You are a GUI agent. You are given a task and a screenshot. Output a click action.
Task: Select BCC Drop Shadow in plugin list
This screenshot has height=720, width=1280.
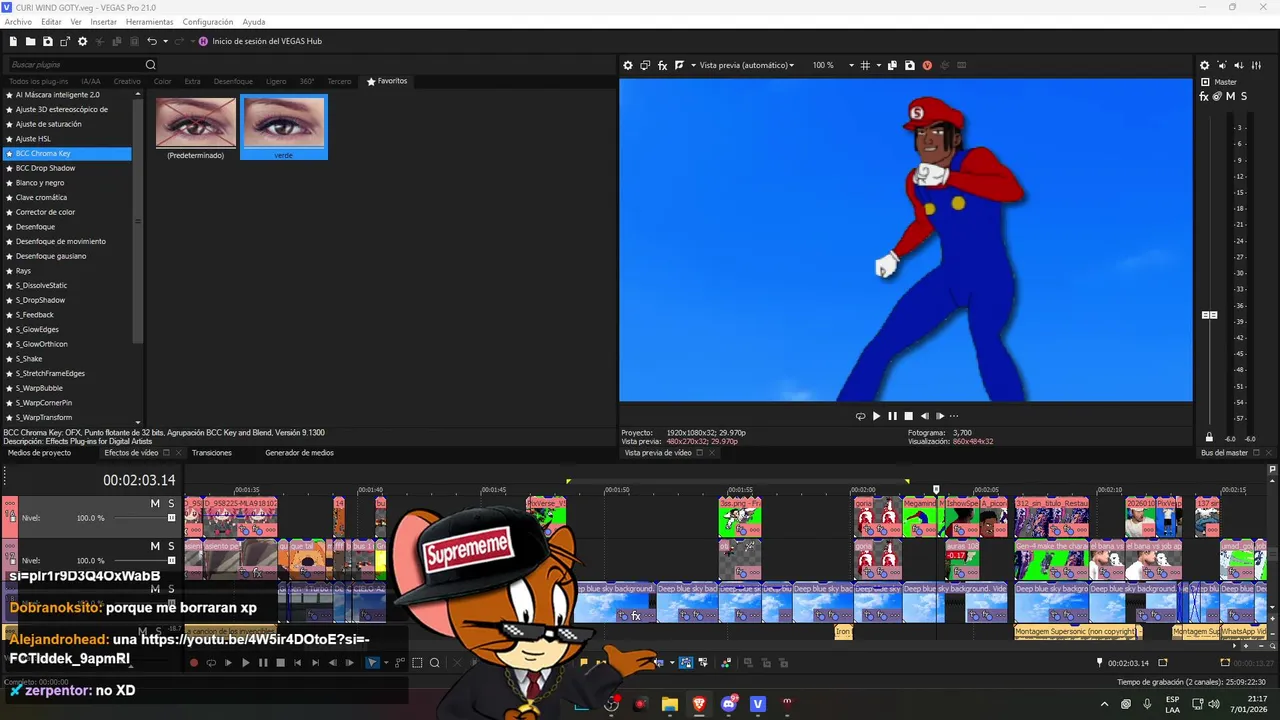(x=45, y=168)
